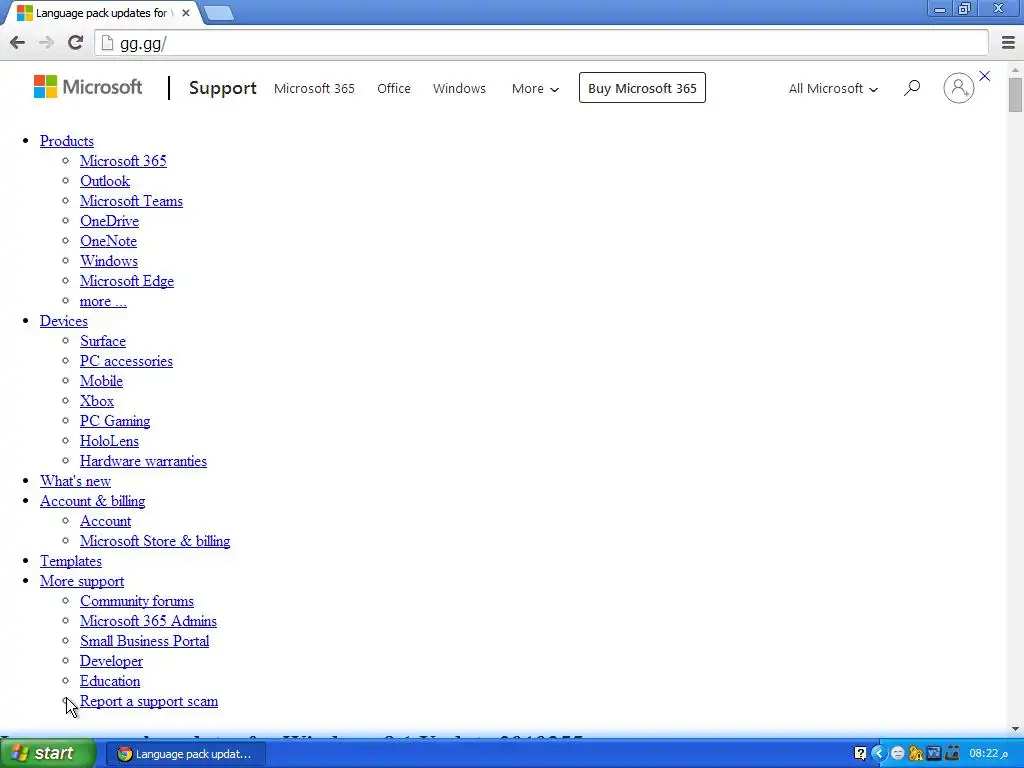Open the PC accessories link
Screen dimensions: 1024x768
[126, 361]
